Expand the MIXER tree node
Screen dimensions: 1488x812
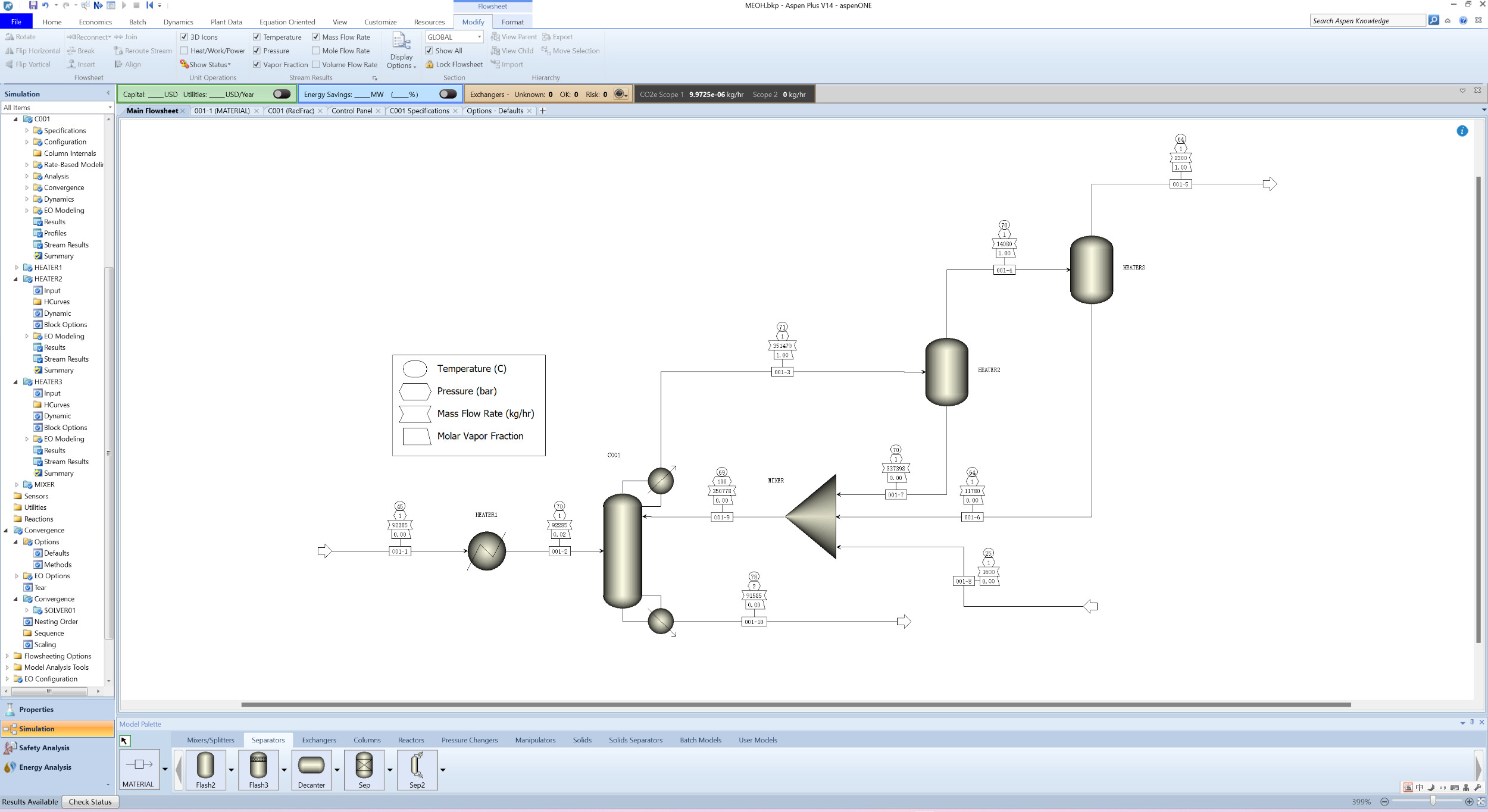[x=16, y=485]
